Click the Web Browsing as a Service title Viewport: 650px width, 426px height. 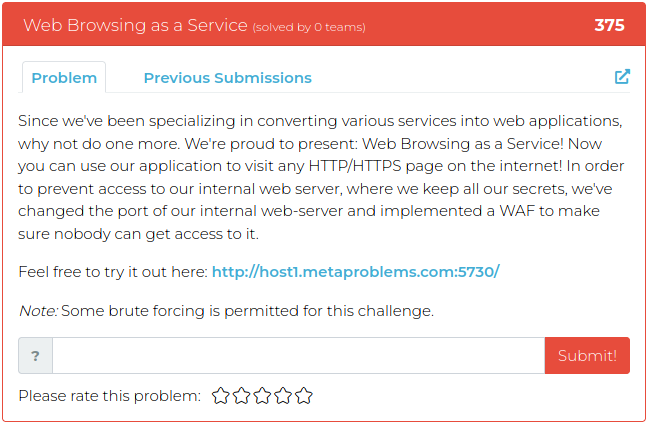pos(135,25)
